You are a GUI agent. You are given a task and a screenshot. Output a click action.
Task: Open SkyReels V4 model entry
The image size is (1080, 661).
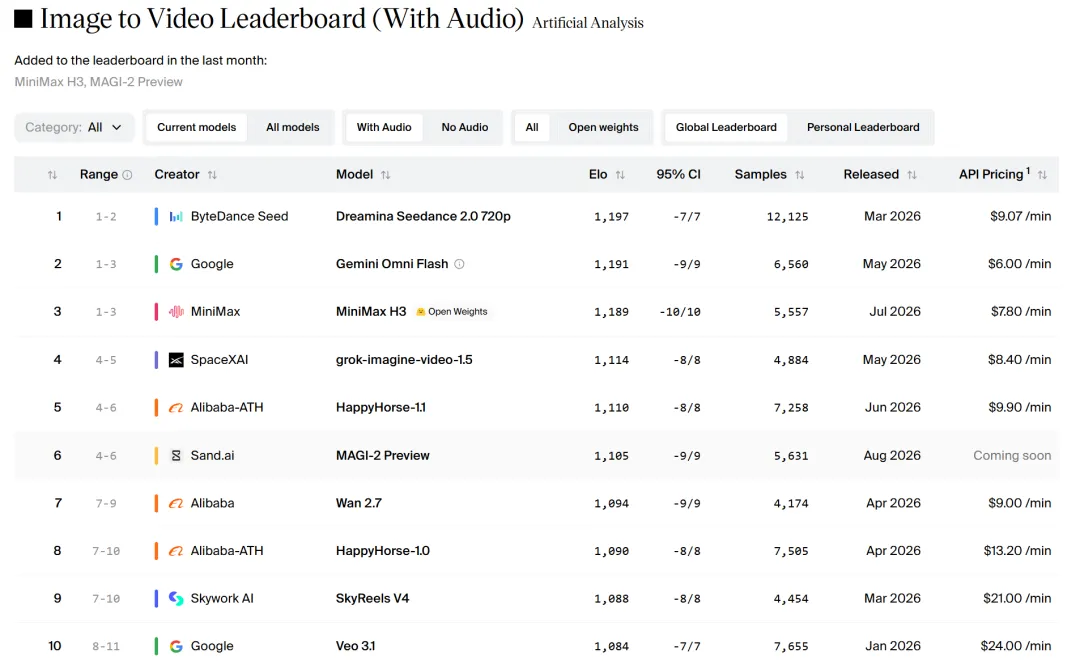(372, 598)
